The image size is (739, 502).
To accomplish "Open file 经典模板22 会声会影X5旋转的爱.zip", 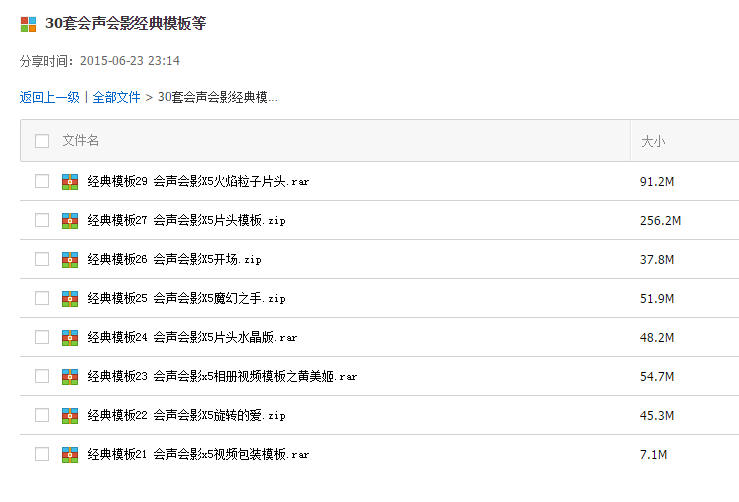I will pos(187,416).
